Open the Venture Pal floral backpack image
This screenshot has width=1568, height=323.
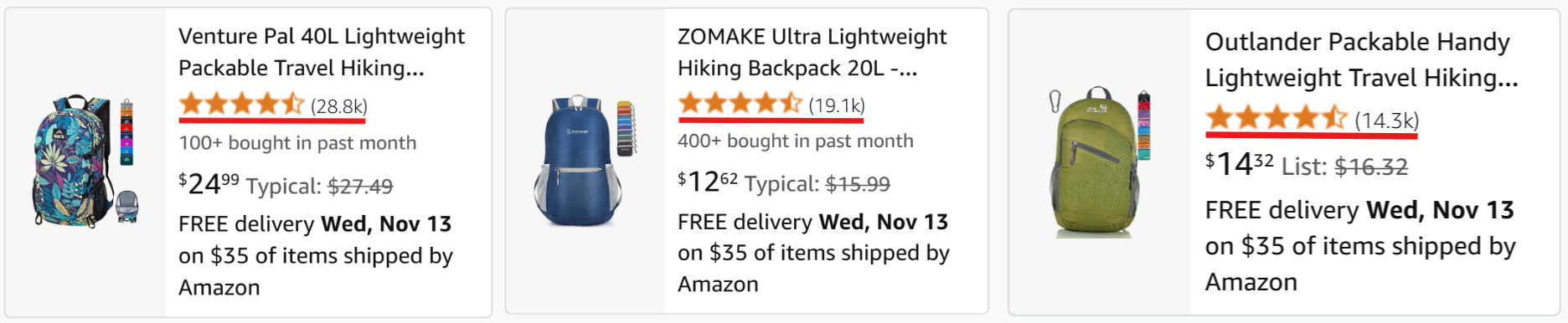click(85, 161)
